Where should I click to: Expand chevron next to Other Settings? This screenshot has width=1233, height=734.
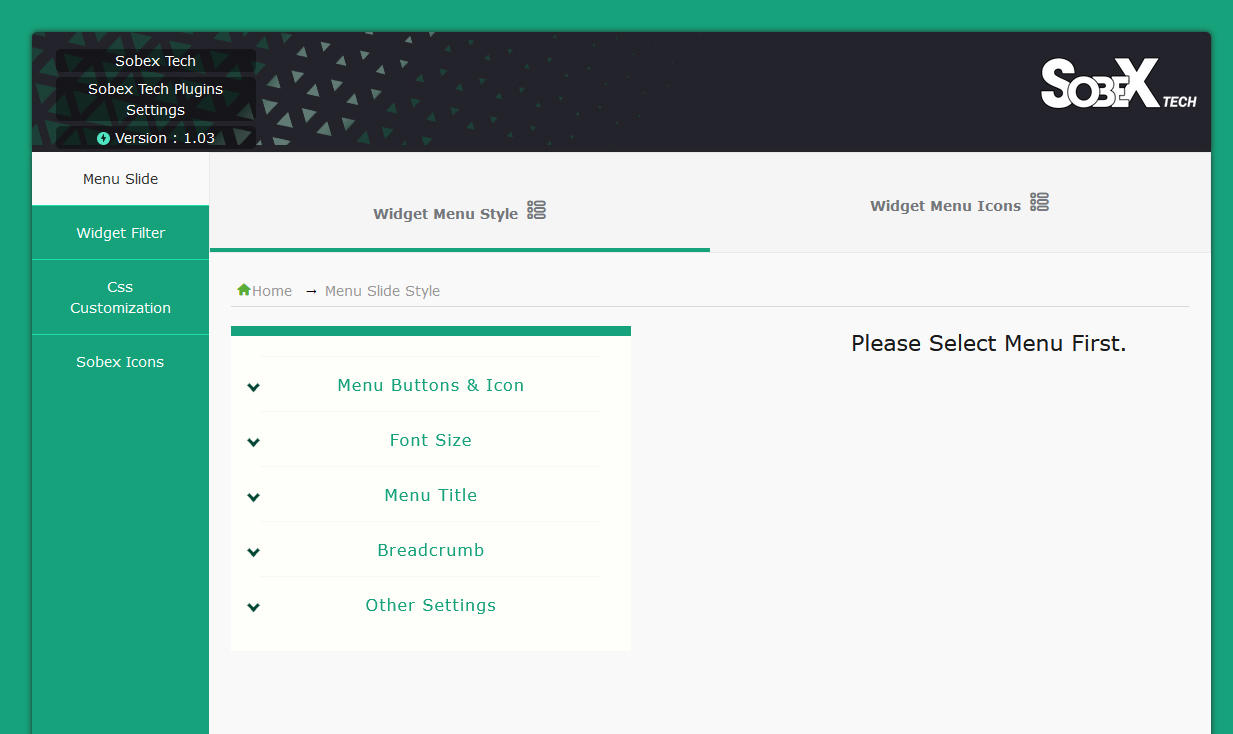254,607
